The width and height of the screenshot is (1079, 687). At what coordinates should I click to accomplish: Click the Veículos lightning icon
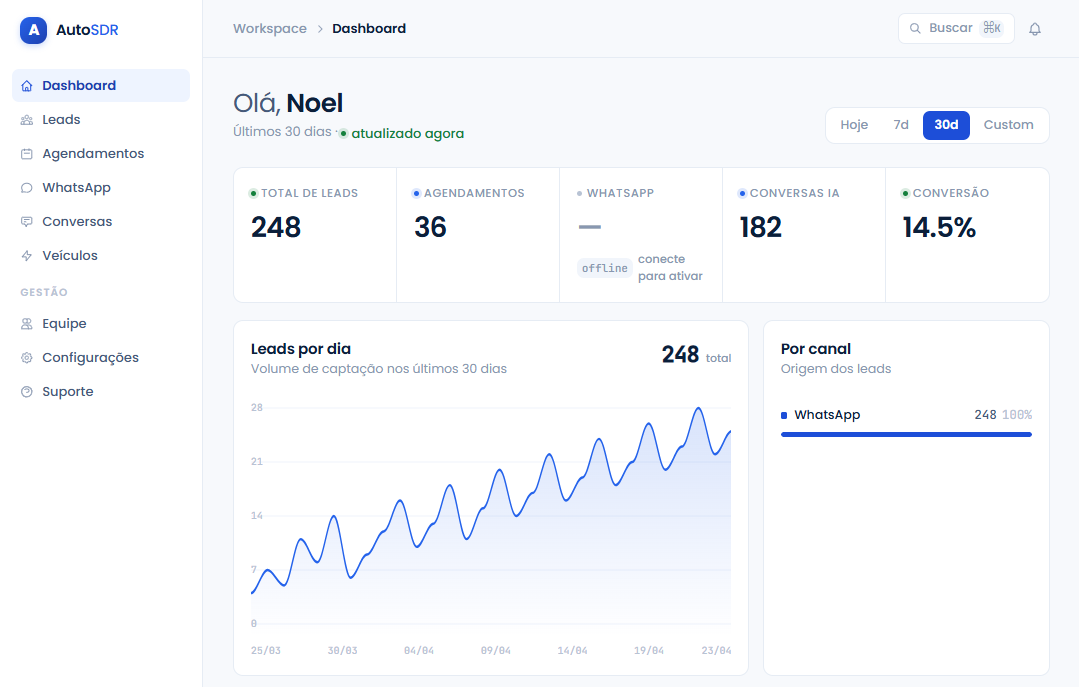tap(27, 256)
